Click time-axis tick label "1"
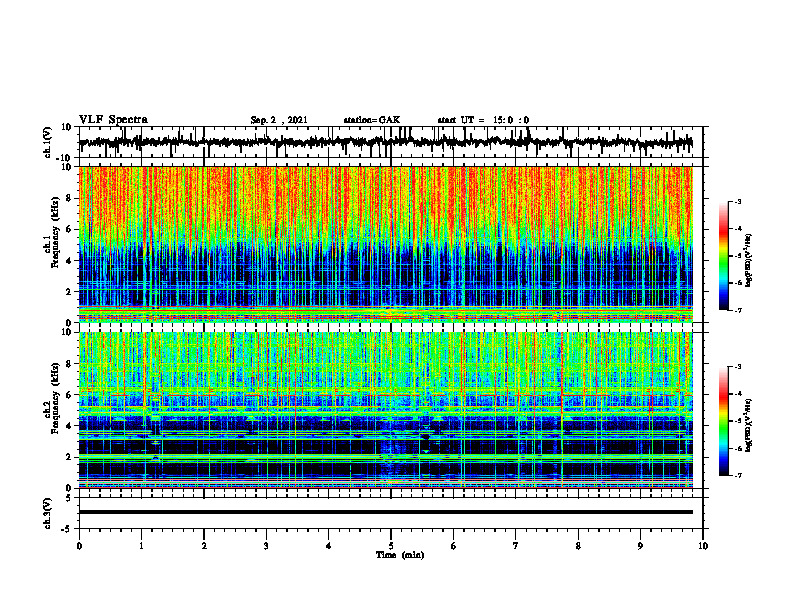 (x=141, y=546)
